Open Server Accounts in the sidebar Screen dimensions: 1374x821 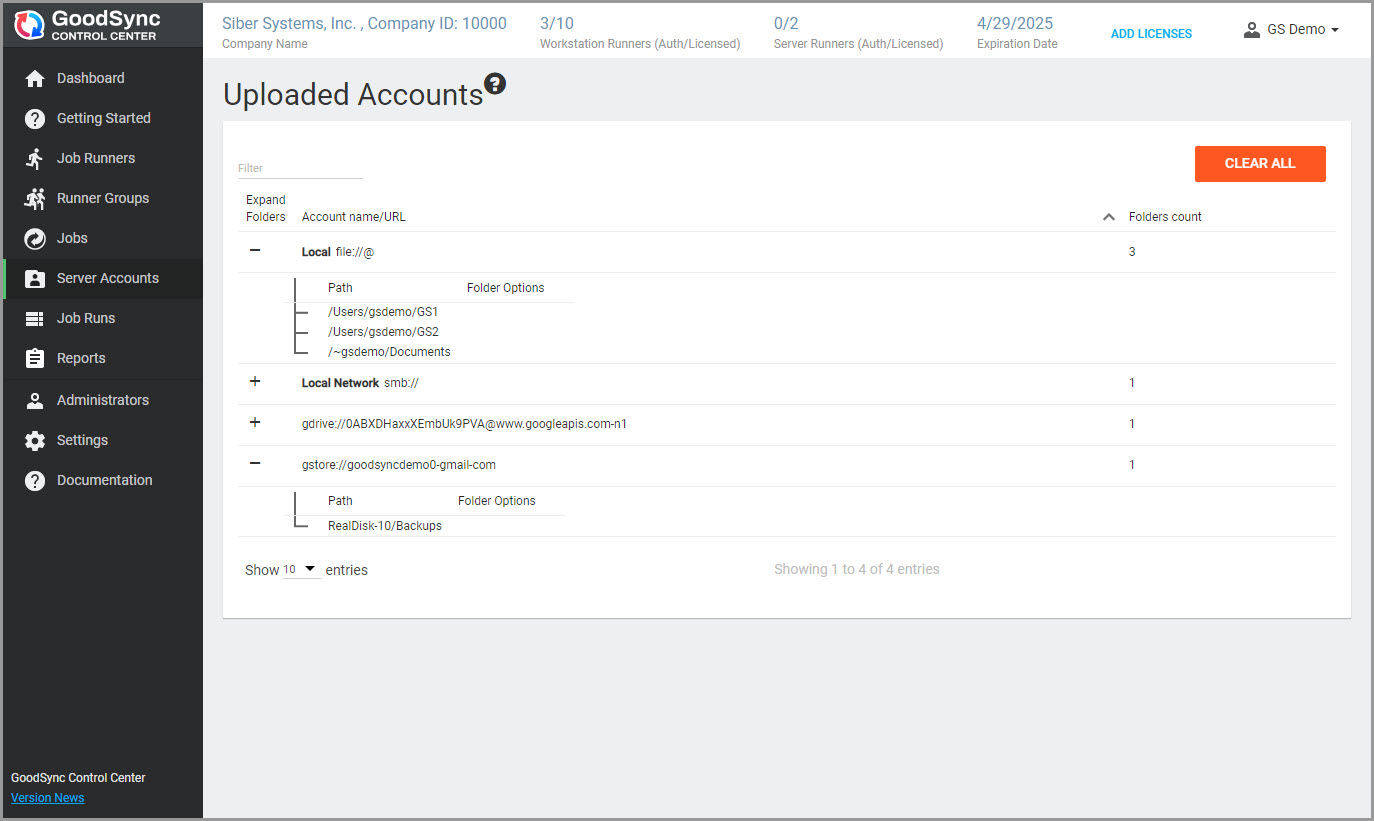[107, 278]
